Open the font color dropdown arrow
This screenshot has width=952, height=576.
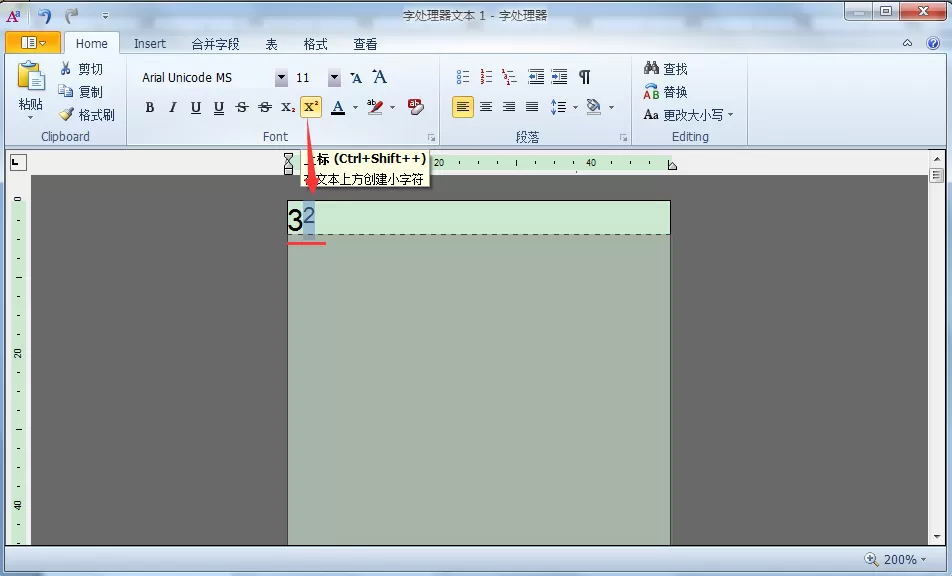355,107
